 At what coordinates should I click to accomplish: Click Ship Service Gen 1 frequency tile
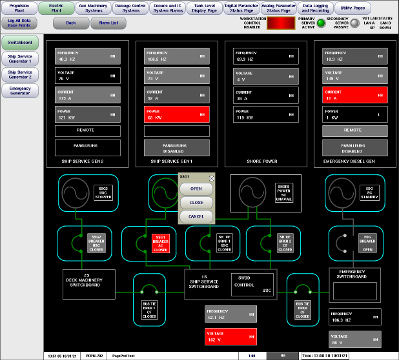177,56
